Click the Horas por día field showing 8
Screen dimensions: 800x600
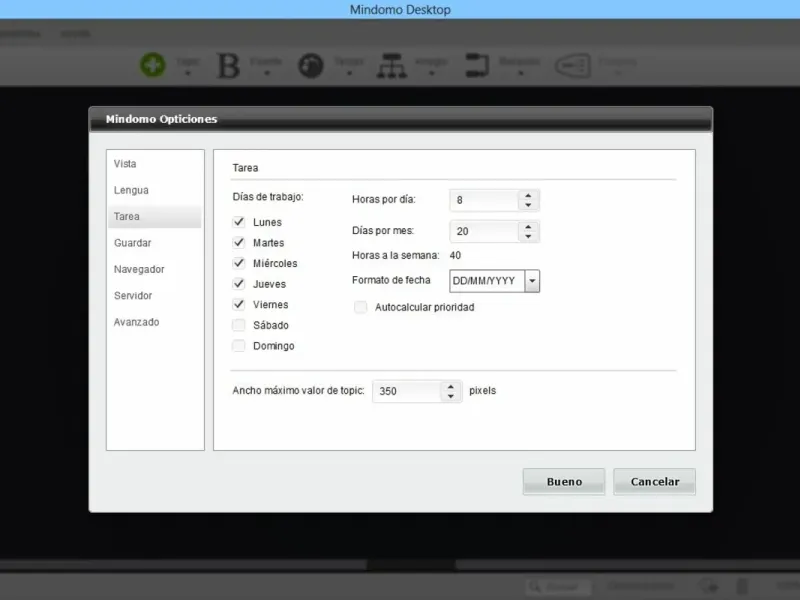[484, 200]
